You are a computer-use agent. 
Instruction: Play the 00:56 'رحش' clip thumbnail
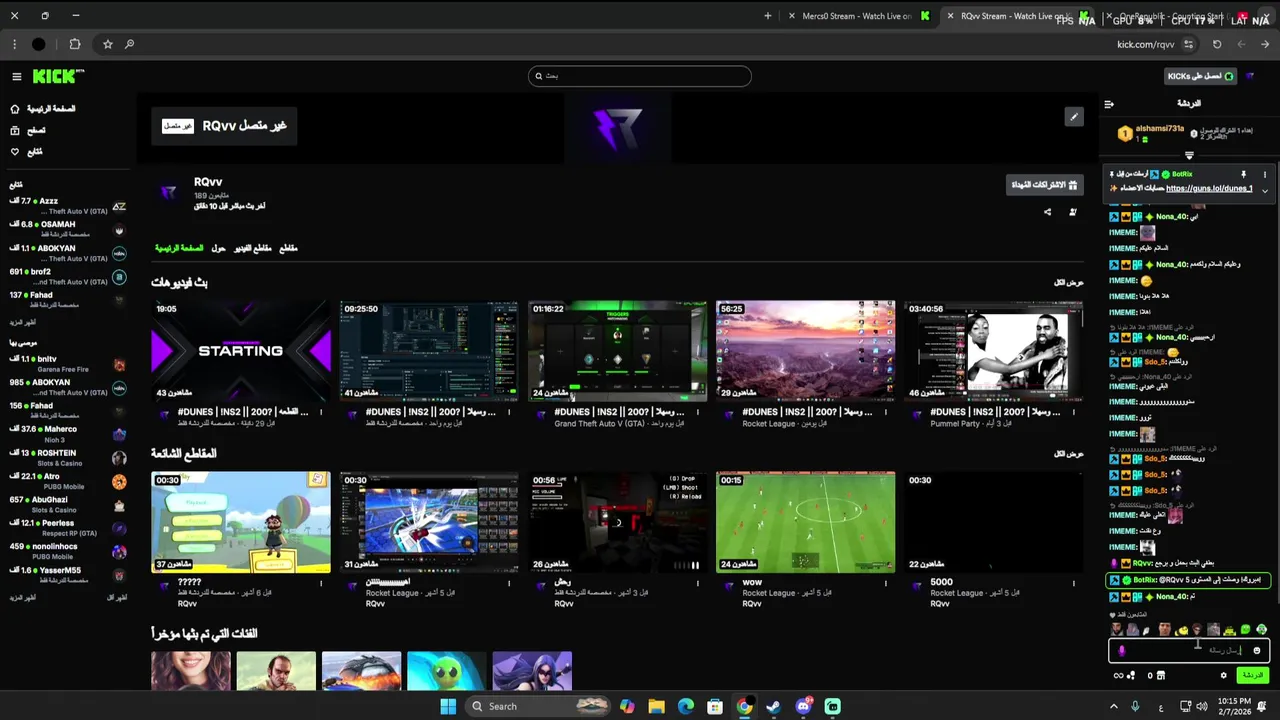tap(617, 522)
